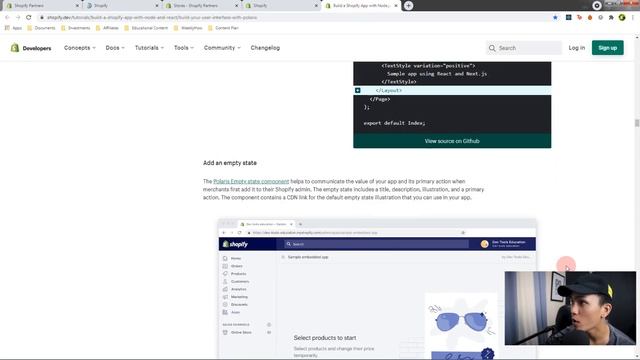Open the Docs dropdown menu

(115, 48)
